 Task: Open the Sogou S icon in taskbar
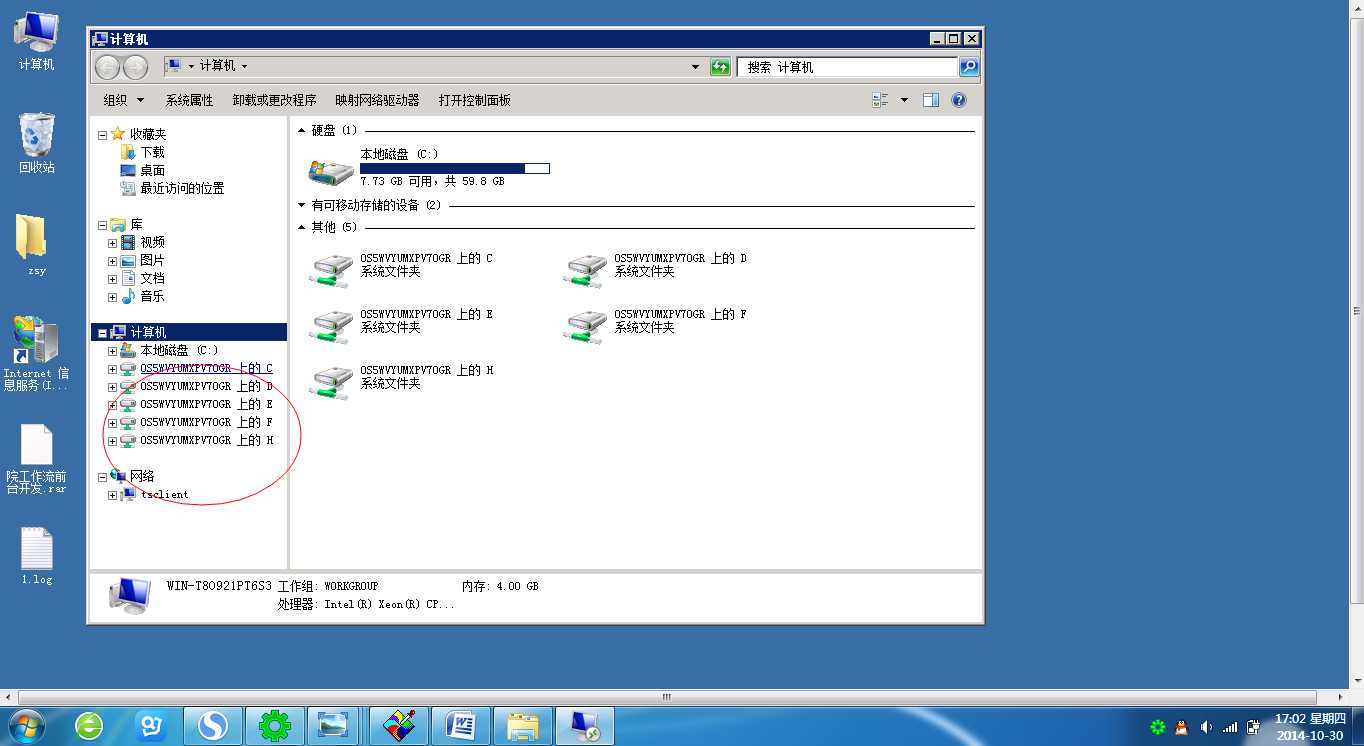(213, 726)
